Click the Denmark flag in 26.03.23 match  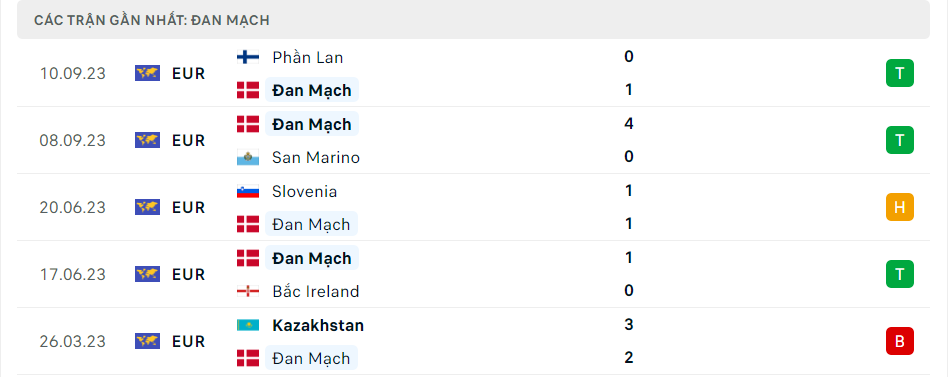tap(248, 358)
